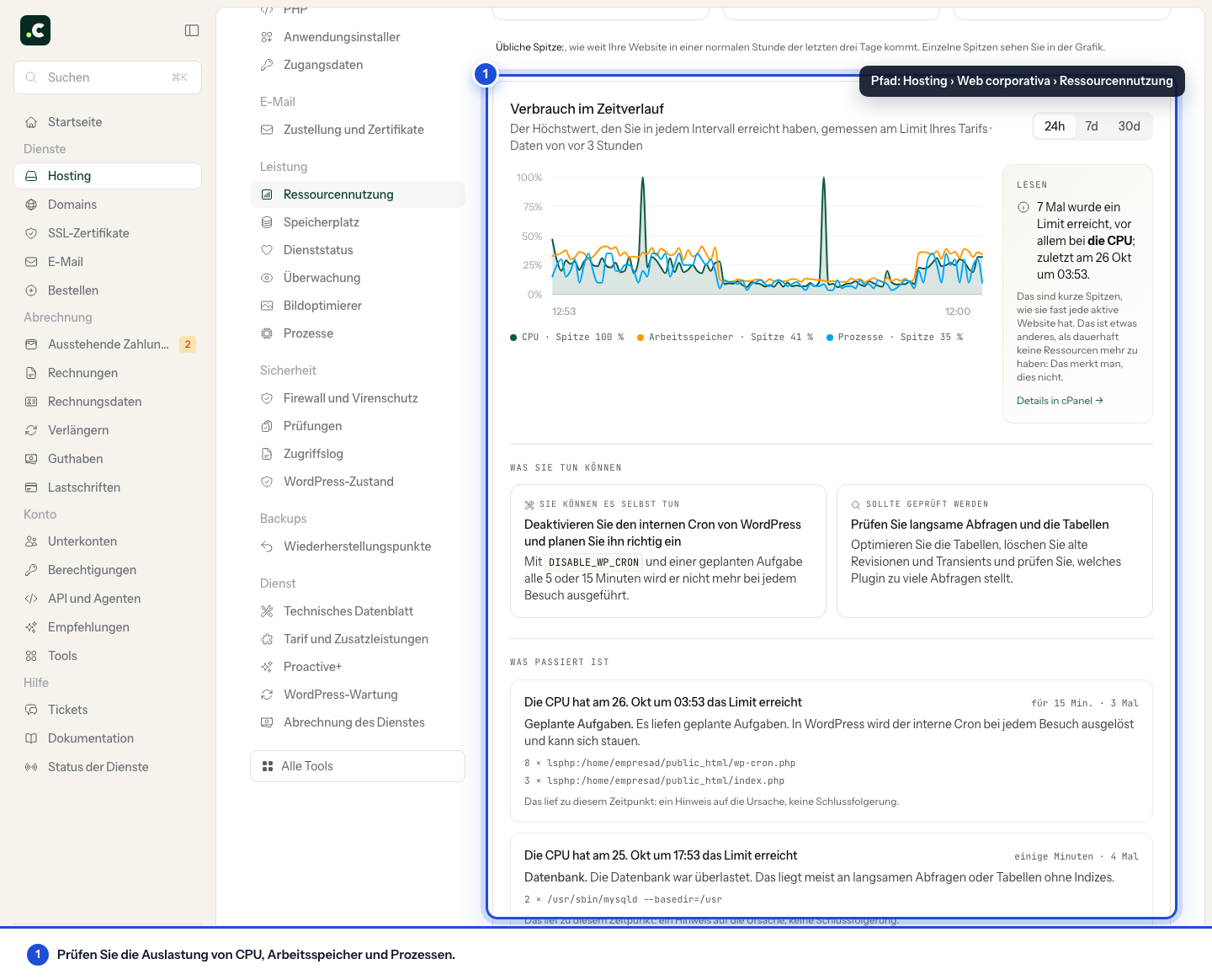Screen dimensions: 1212x980
Task: Click the Lastschriften card icon
Action: [x=31, y=487]
